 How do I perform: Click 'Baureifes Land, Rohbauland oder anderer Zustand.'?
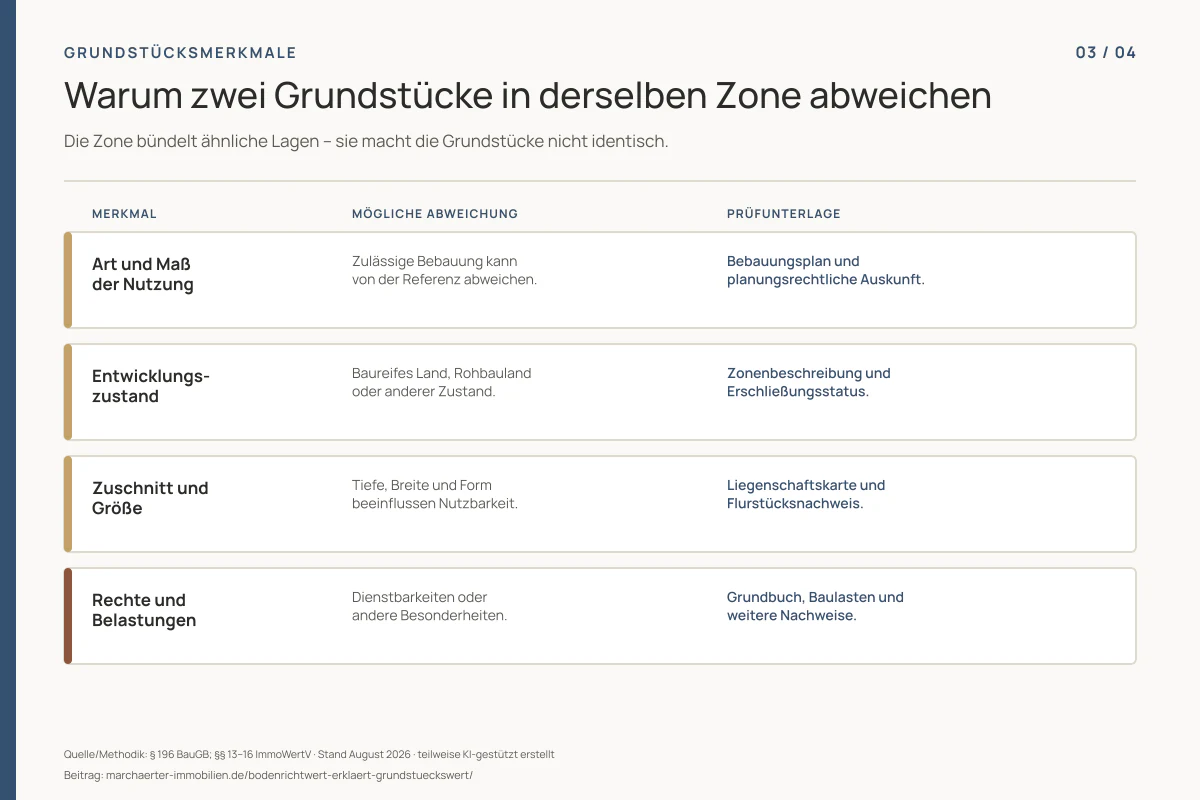(x=442, y=382)
